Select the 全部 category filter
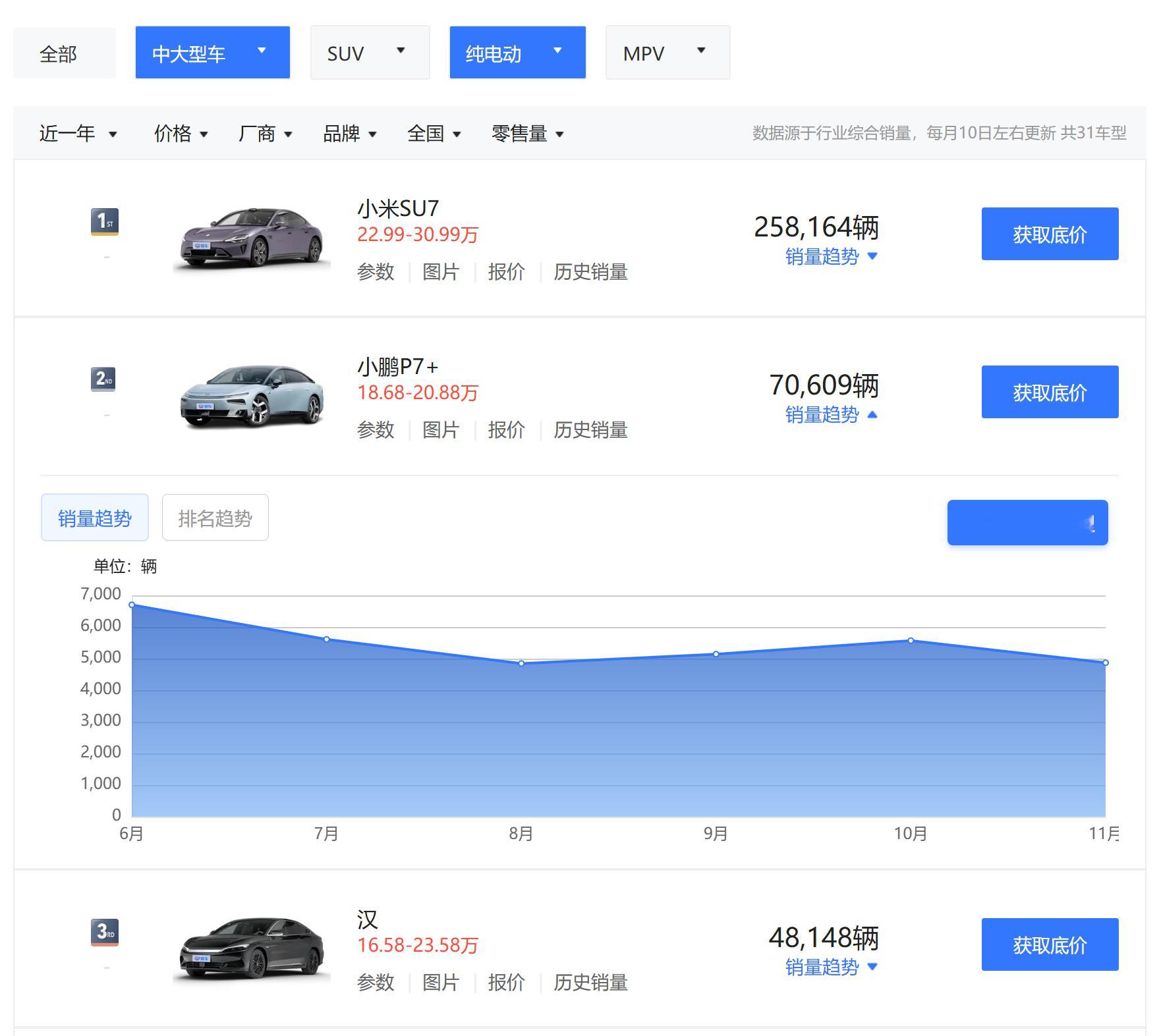 65,53
